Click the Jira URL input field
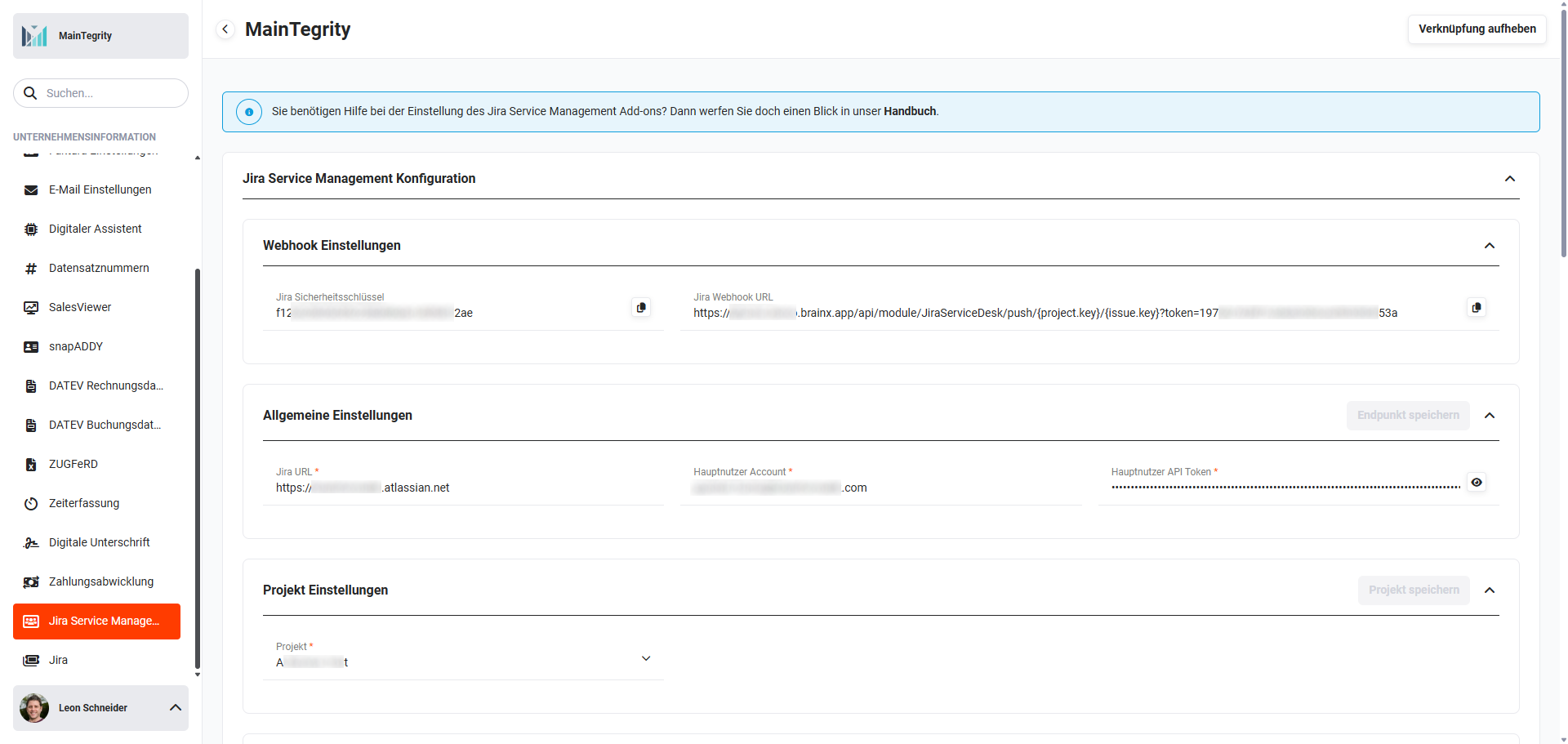The width and height of the screenshot is (1568, 744). coord(463,482)
